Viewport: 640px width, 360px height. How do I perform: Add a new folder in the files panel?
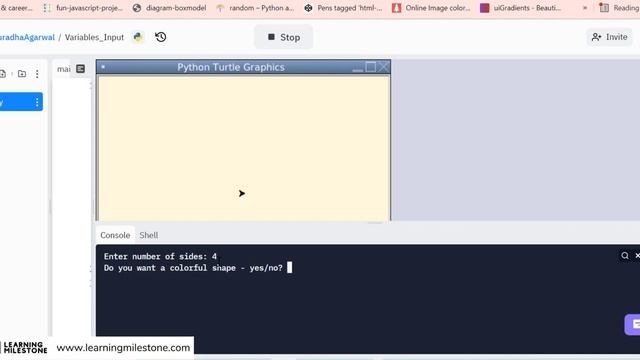click(22, 74)
